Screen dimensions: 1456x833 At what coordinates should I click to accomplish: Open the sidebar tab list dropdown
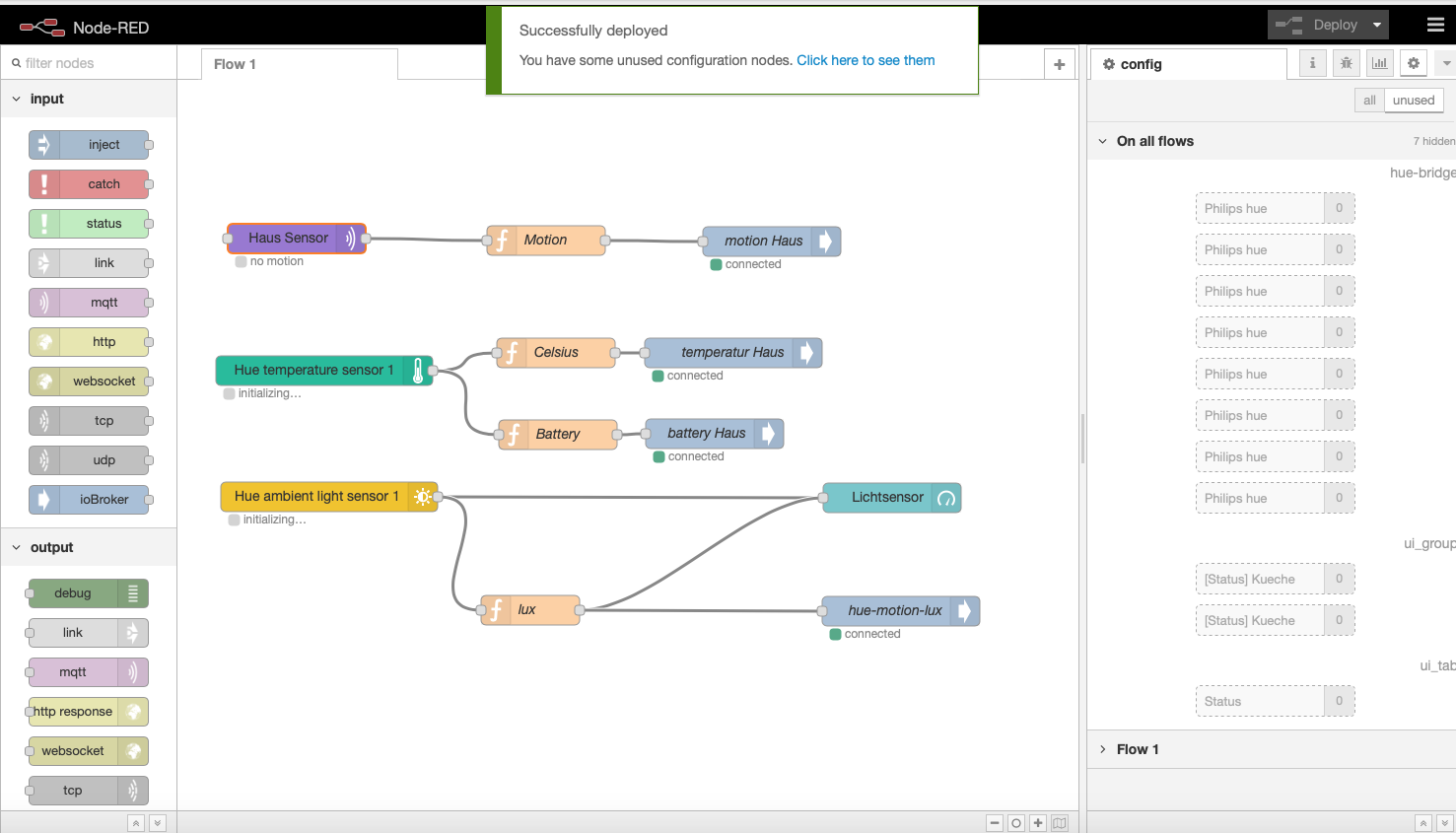point(1446,63)
